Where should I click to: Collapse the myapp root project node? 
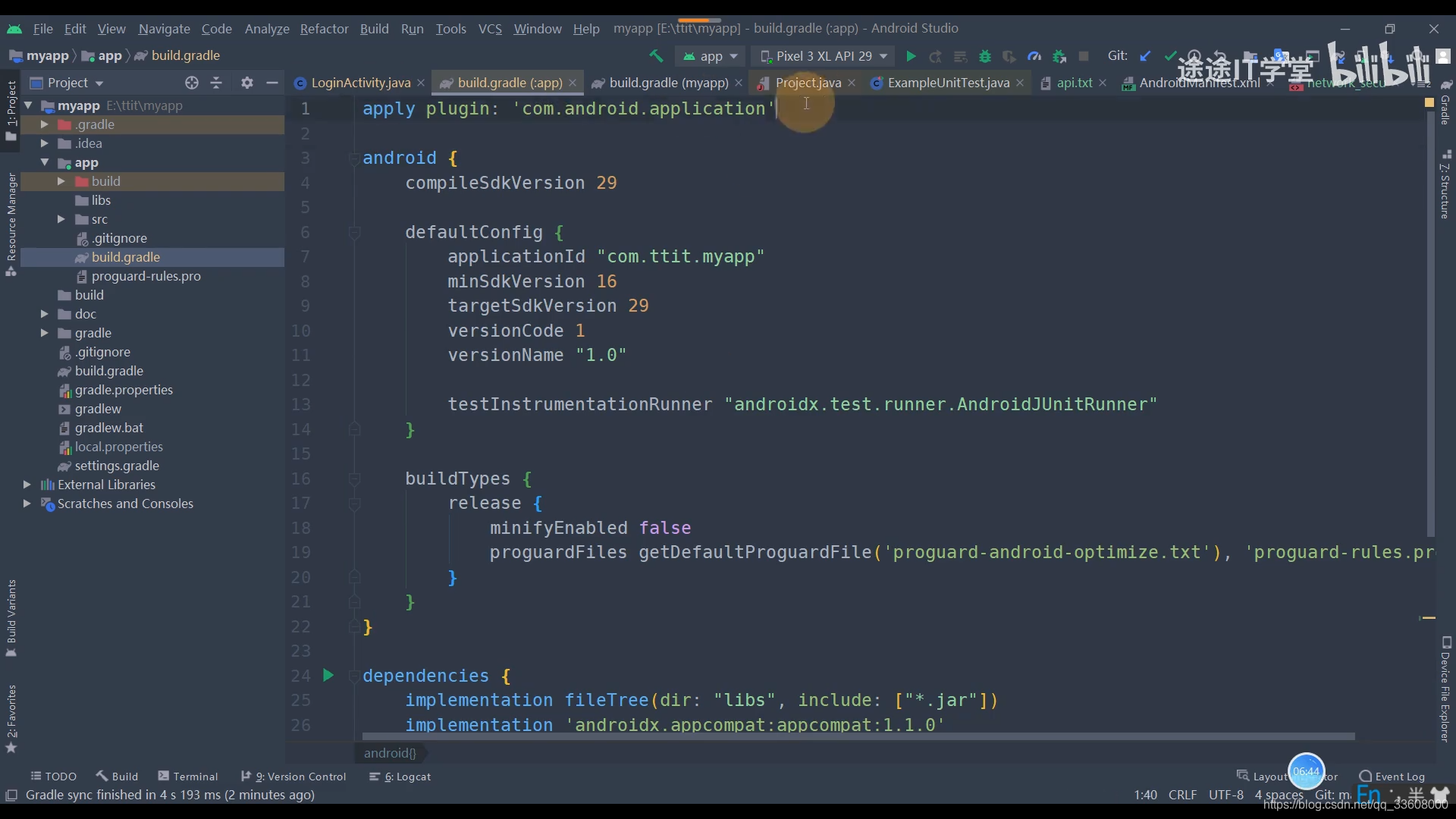tap(28, 105)
